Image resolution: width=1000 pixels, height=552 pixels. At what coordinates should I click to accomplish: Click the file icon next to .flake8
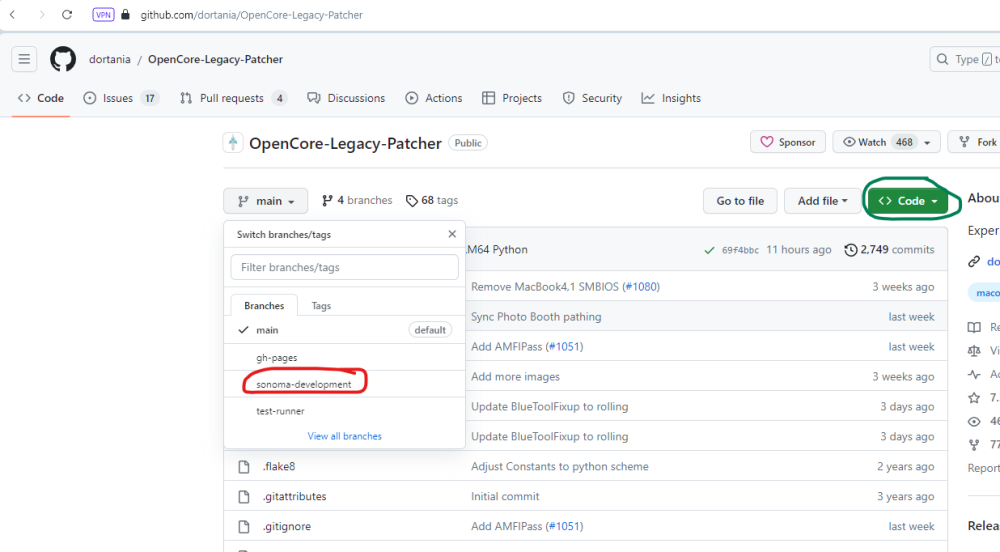click(244, 467)
